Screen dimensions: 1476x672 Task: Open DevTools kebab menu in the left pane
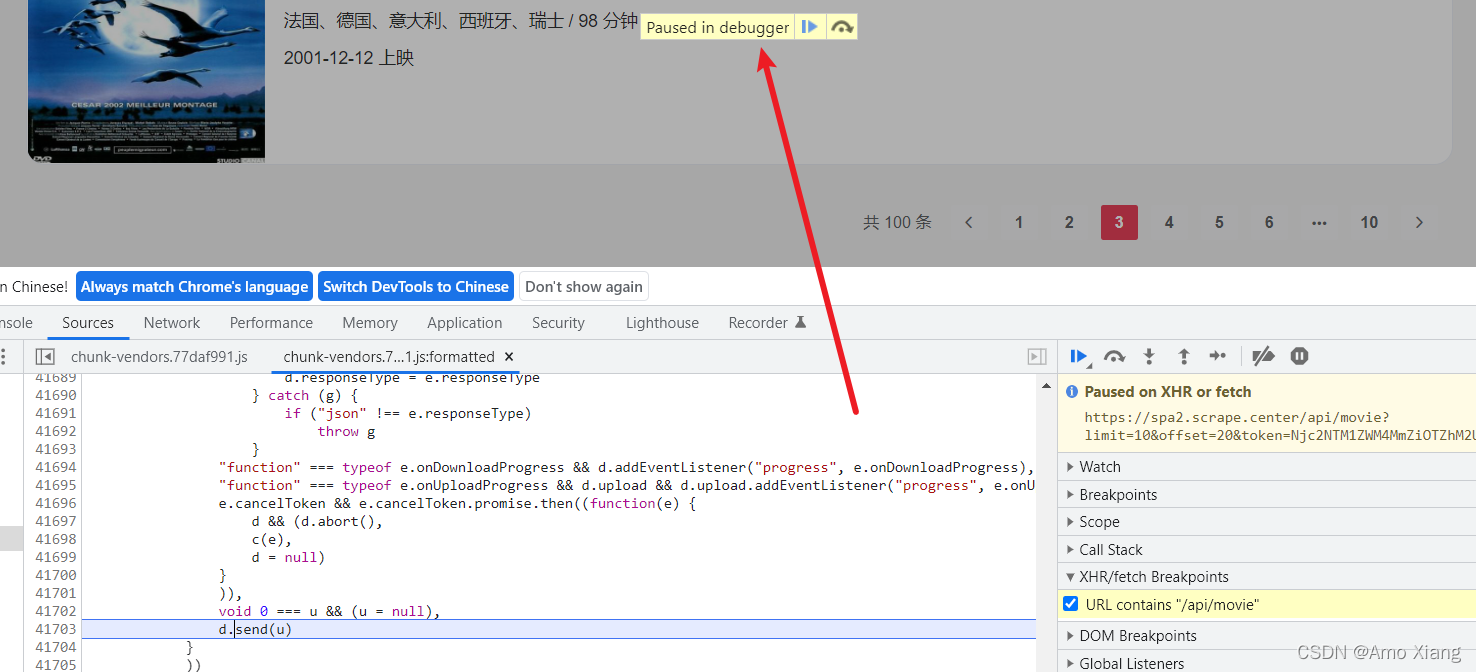point(4,357)
